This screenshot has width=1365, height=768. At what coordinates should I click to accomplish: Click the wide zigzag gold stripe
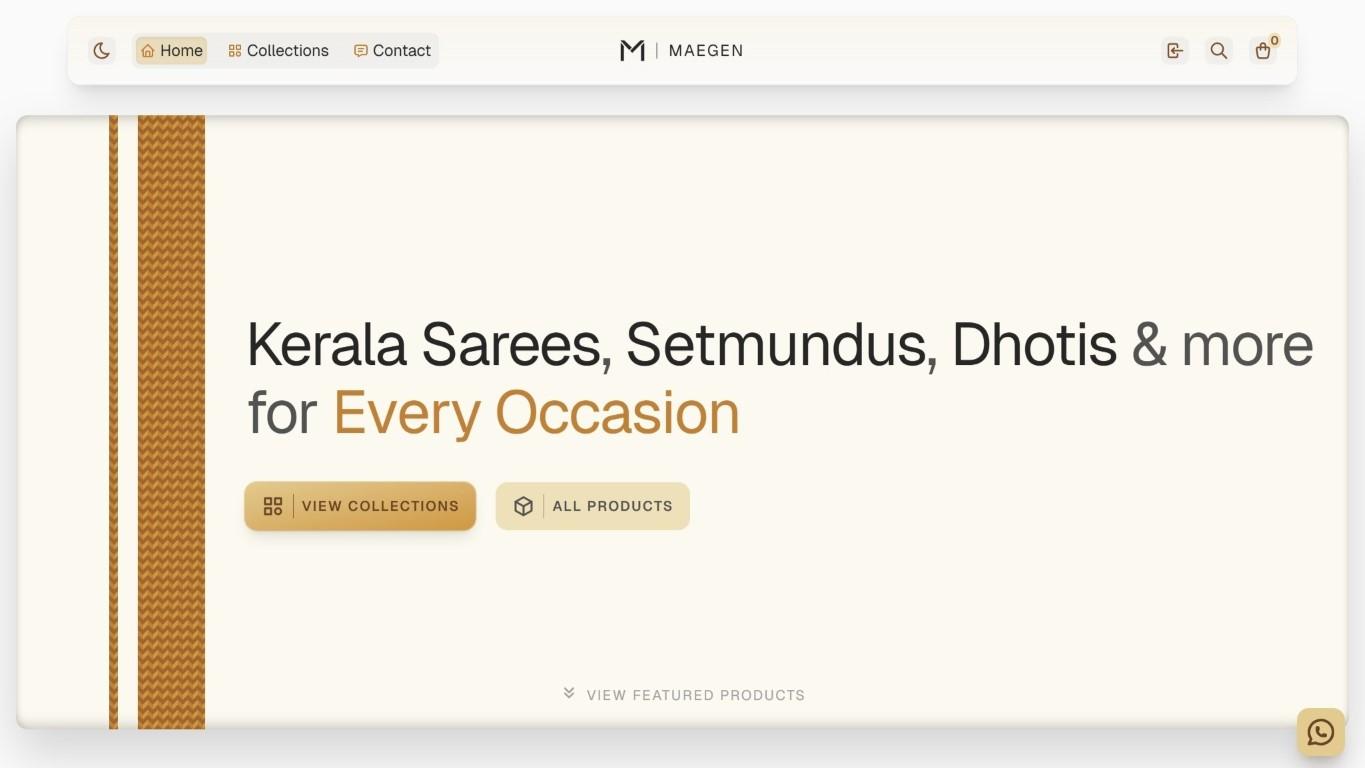171,420
